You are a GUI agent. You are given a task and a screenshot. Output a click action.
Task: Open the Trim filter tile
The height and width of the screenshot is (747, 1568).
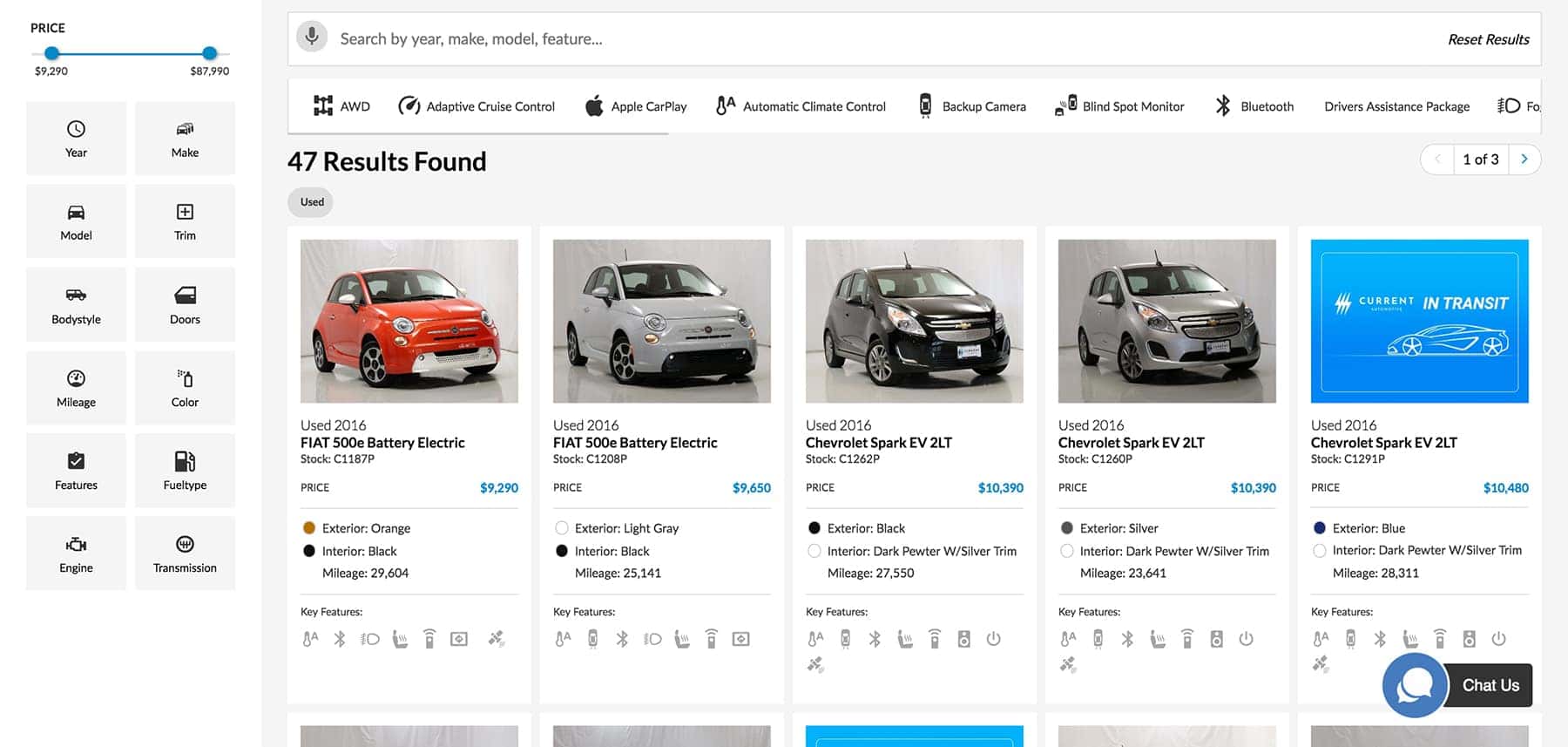[185, 221]
